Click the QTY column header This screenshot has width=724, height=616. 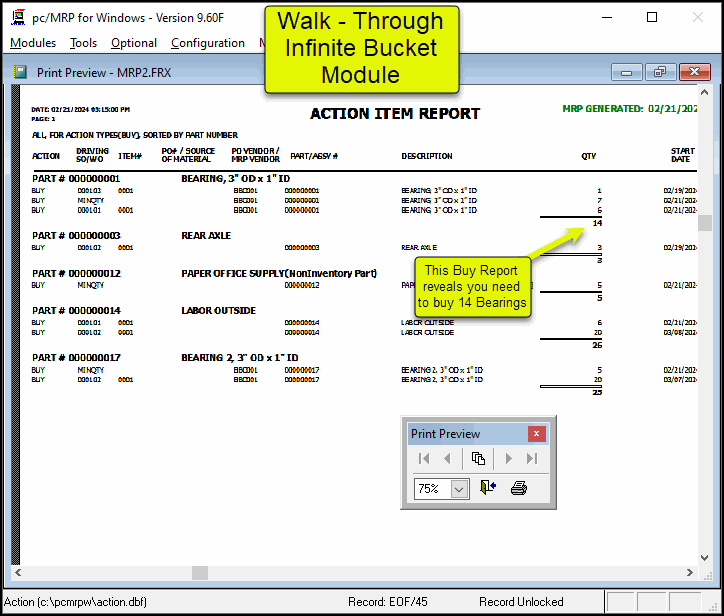[x=589, y=156]
